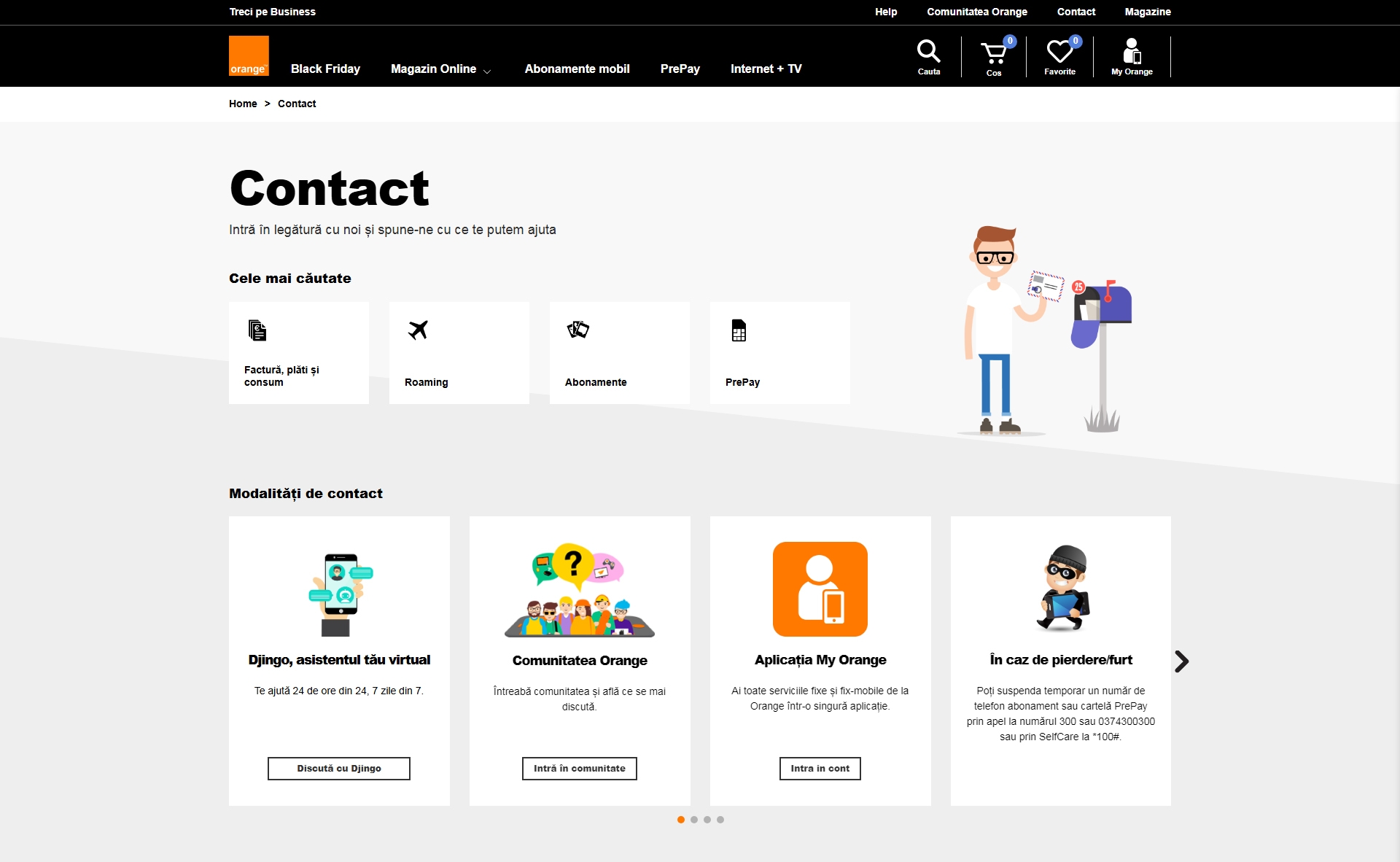Go to second carousel page dot

pos(694,820)
